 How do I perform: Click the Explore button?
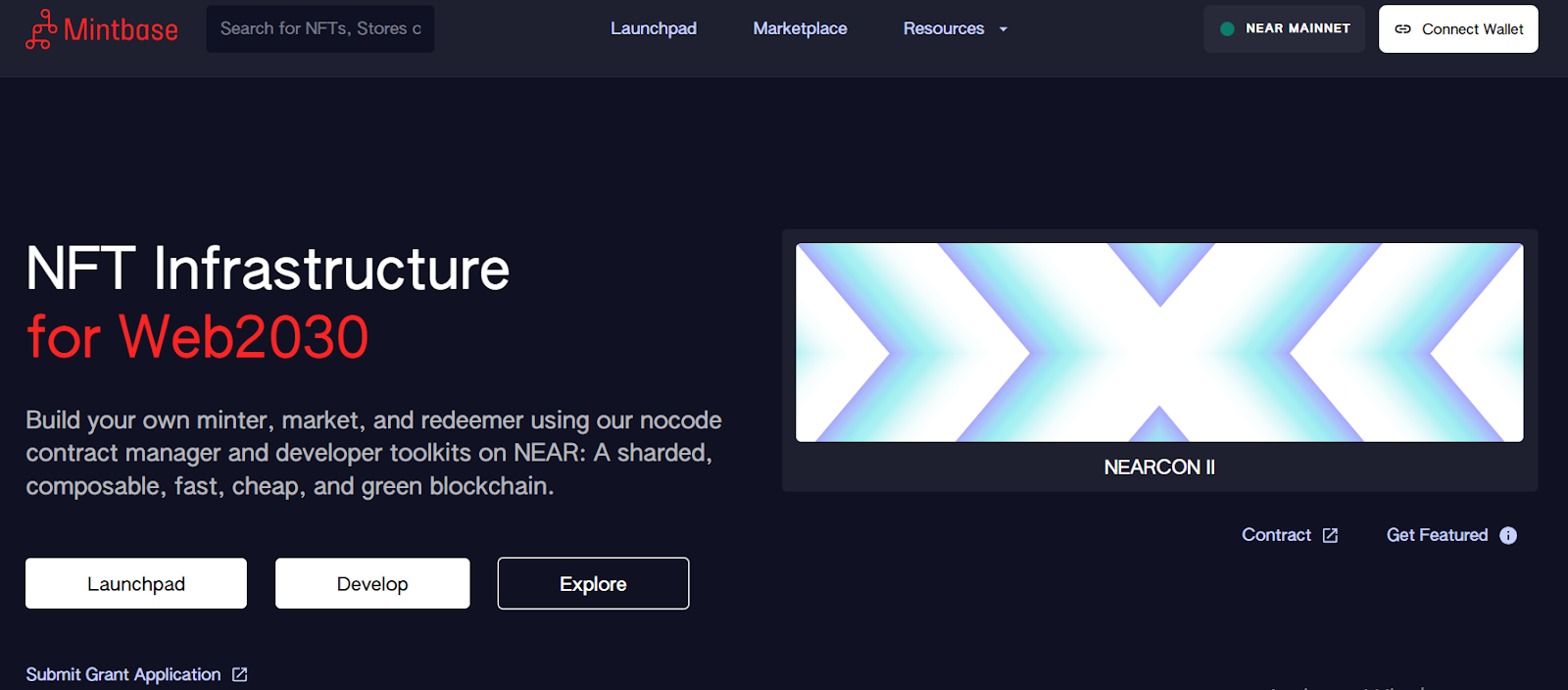[593, 583]
